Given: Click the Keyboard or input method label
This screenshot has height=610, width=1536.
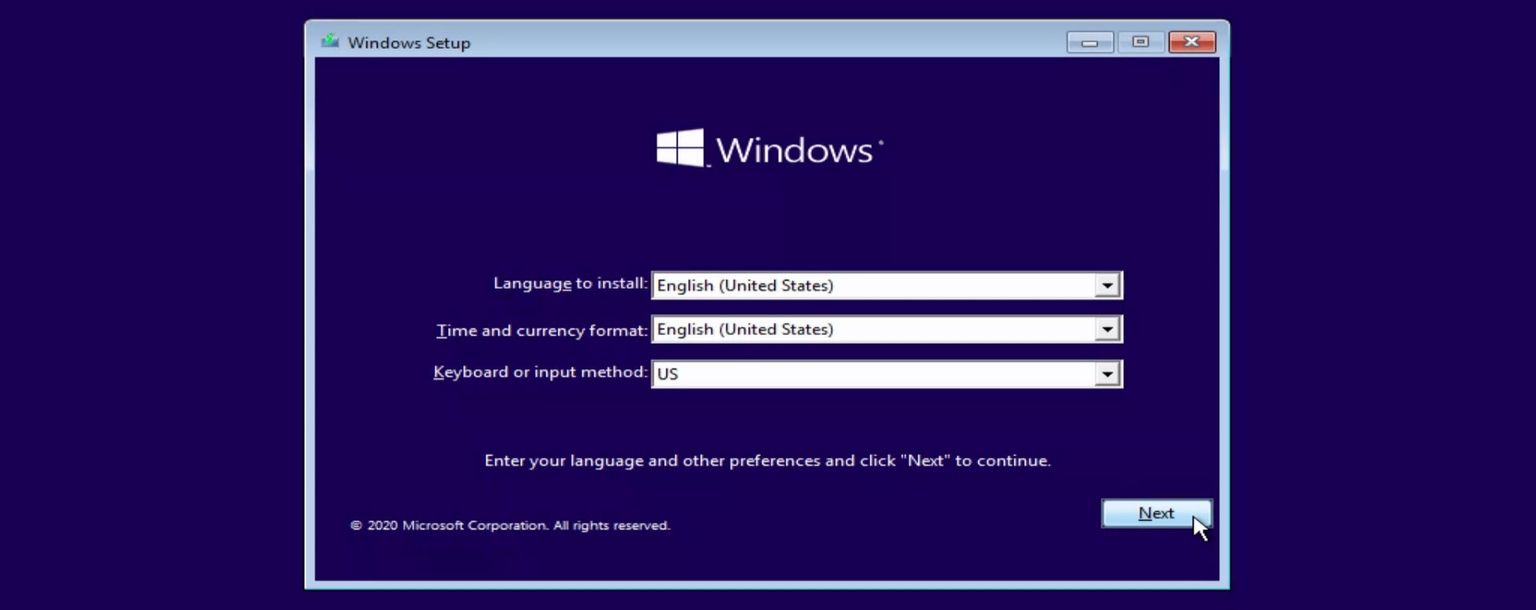Looking at the screenshot, I should (540, 371).
